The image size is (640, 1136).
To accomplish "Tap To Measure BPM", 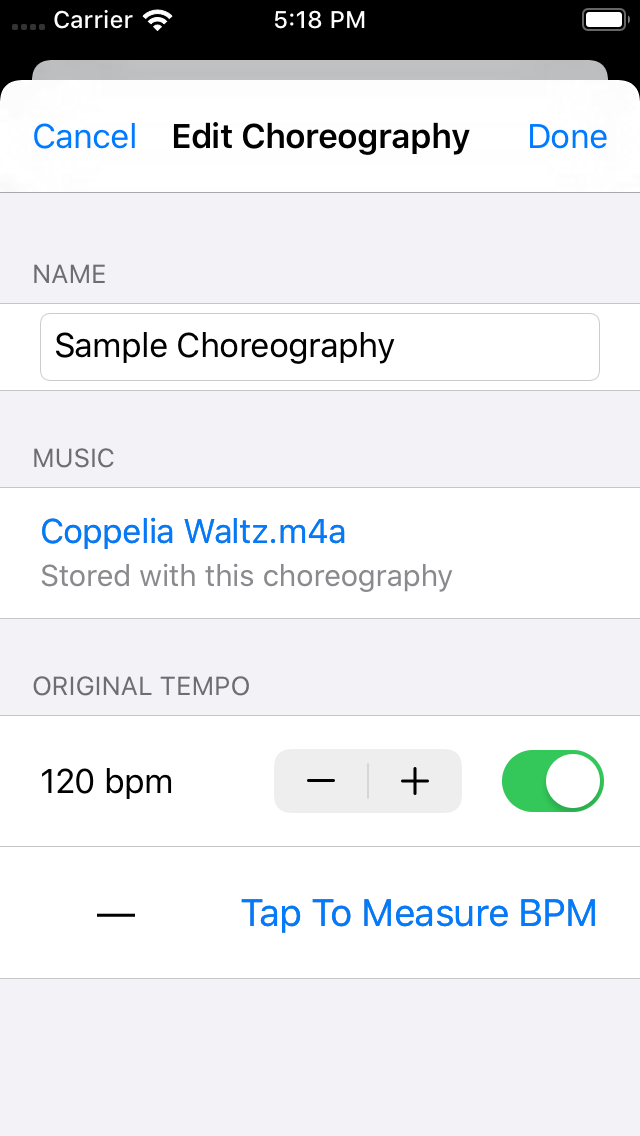I will click(418, 913).
